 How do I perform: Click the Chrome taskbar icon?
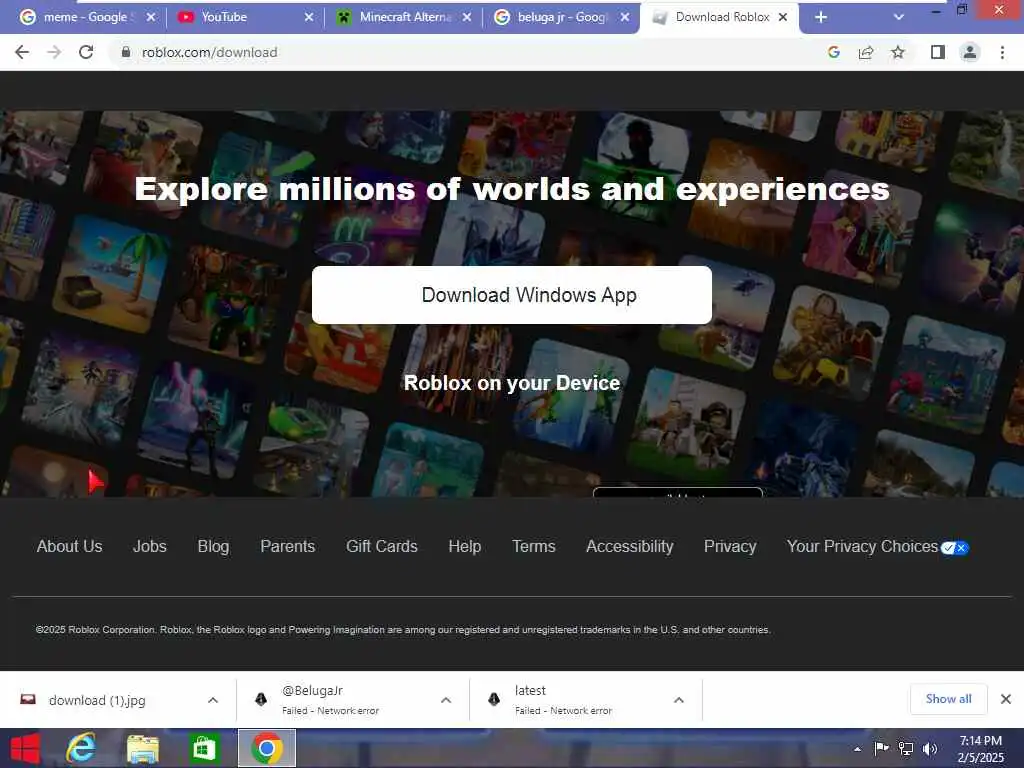click(x=266, y=748)
